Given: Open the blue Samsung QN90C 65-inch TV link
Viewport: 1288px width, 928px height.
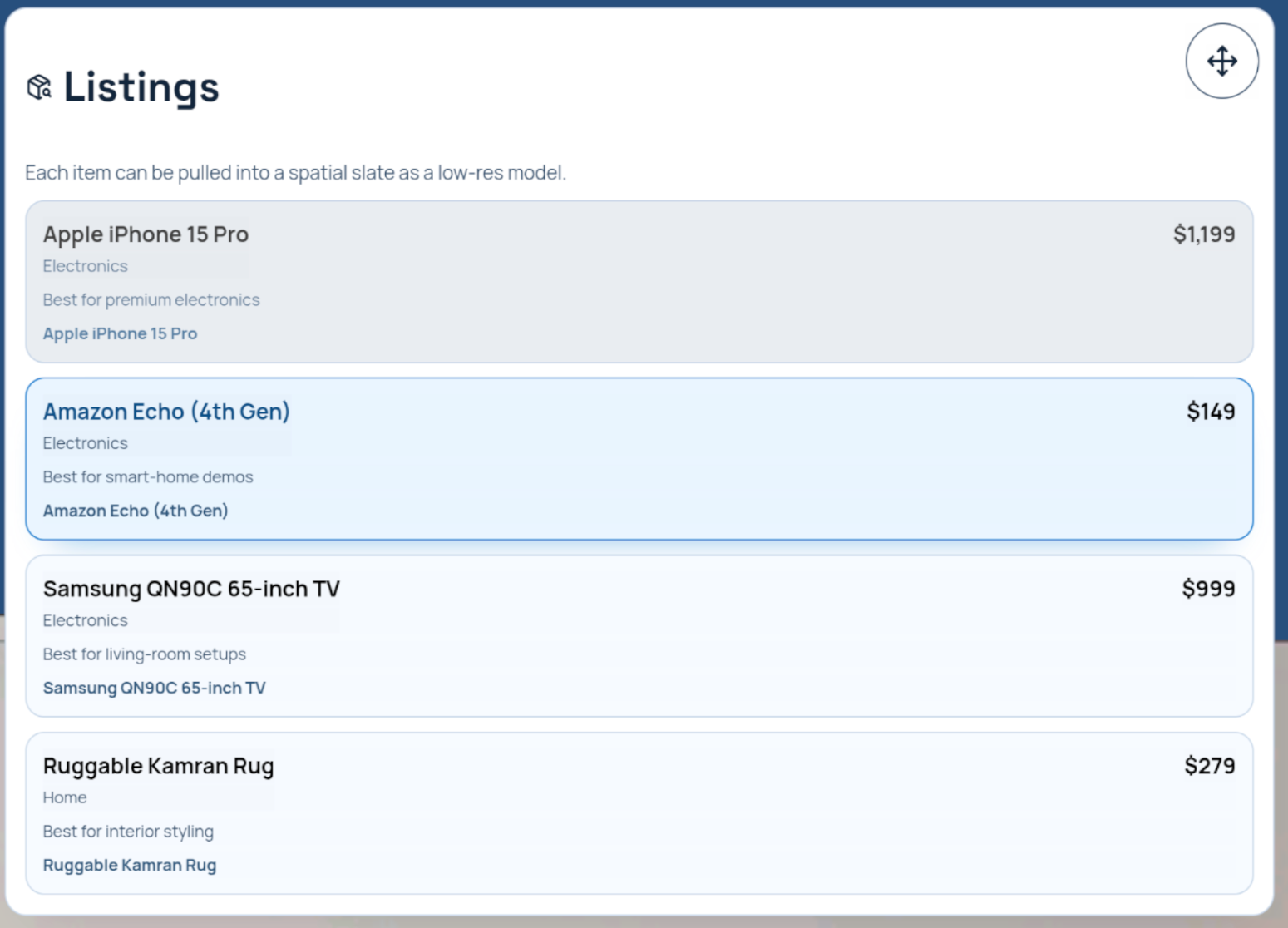Looking at the screenshot, I should tap(154, 688).
